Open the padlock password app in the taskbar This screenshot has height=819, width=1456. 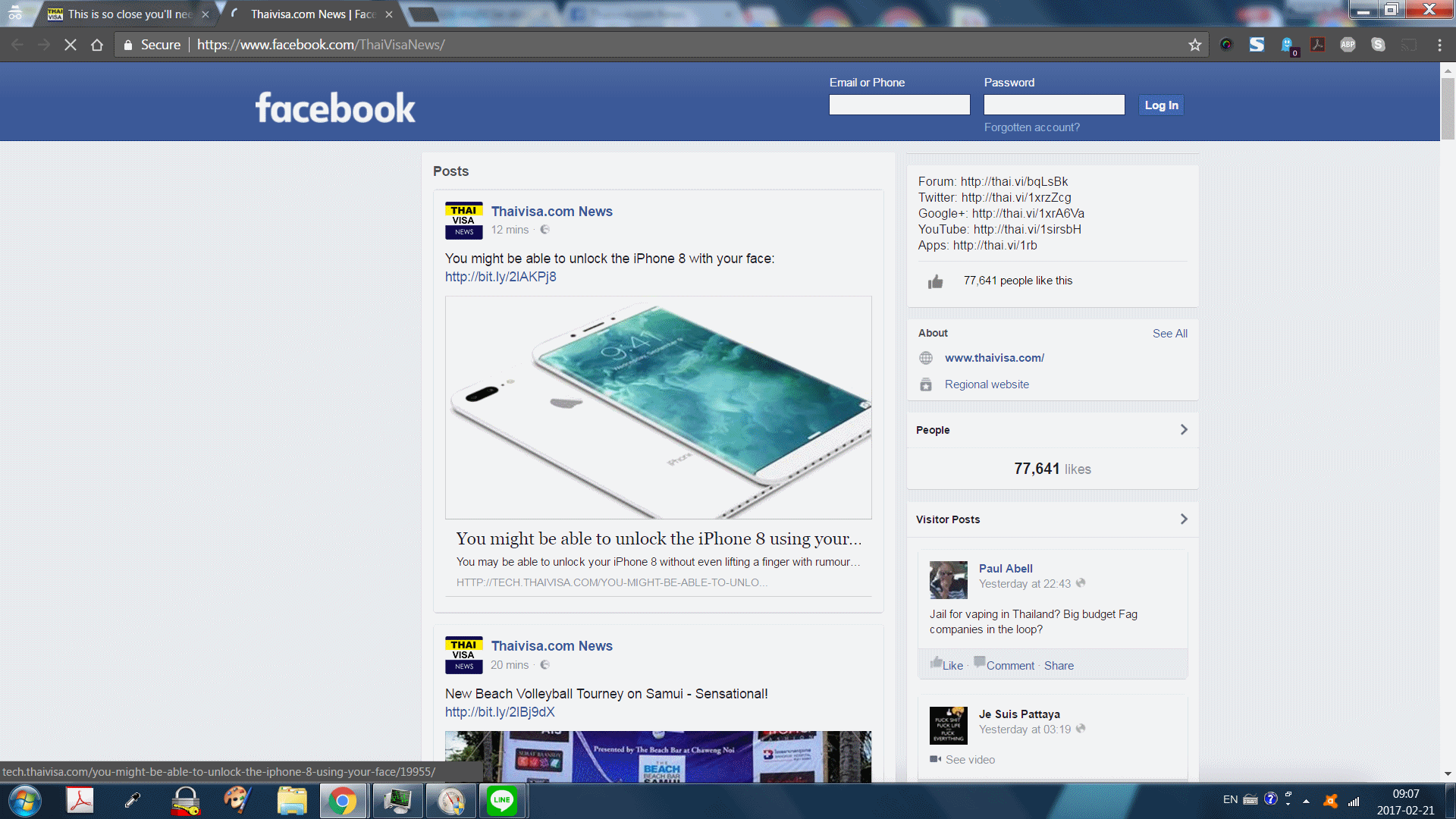point(186,801)
